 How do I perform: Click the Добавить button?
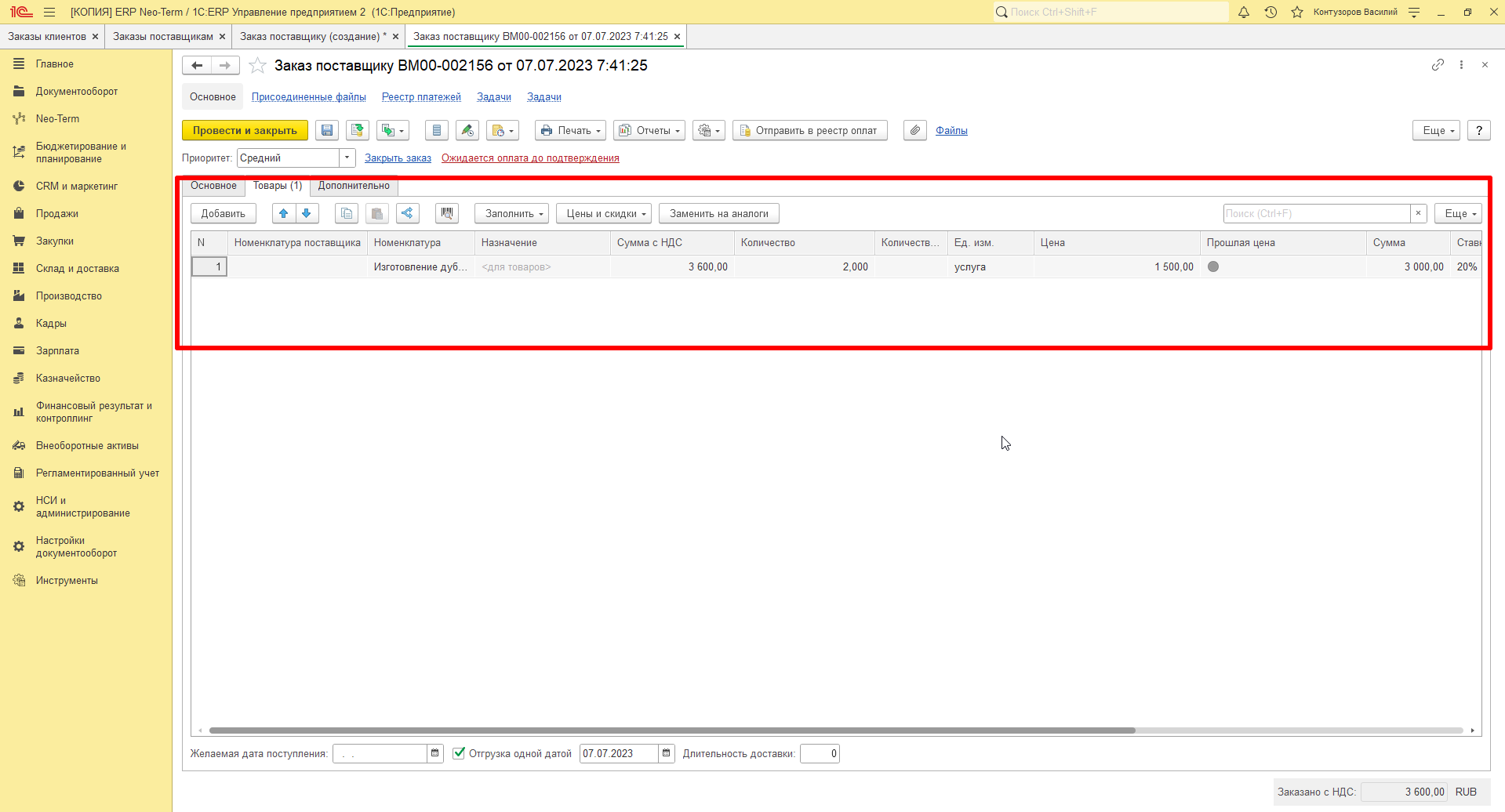[224, 213]
